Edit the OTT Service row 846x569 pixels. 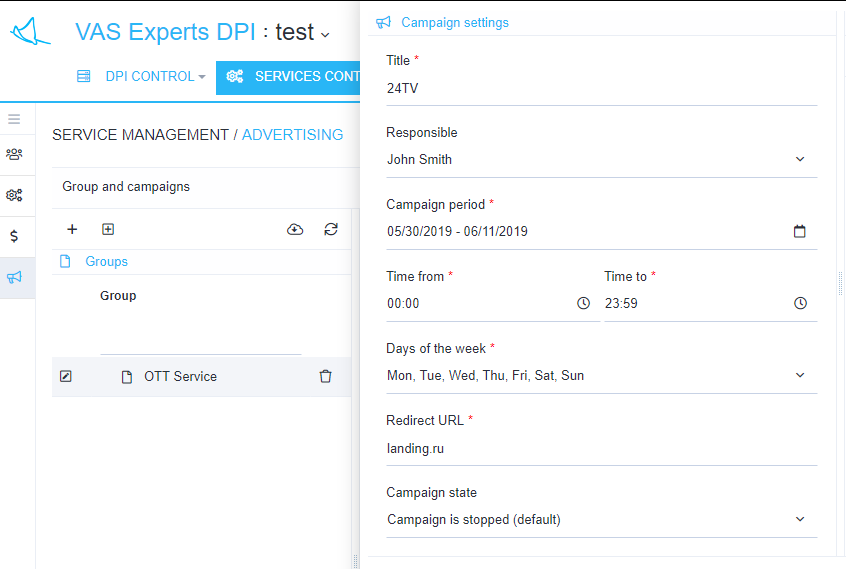(x=66, y=376)
